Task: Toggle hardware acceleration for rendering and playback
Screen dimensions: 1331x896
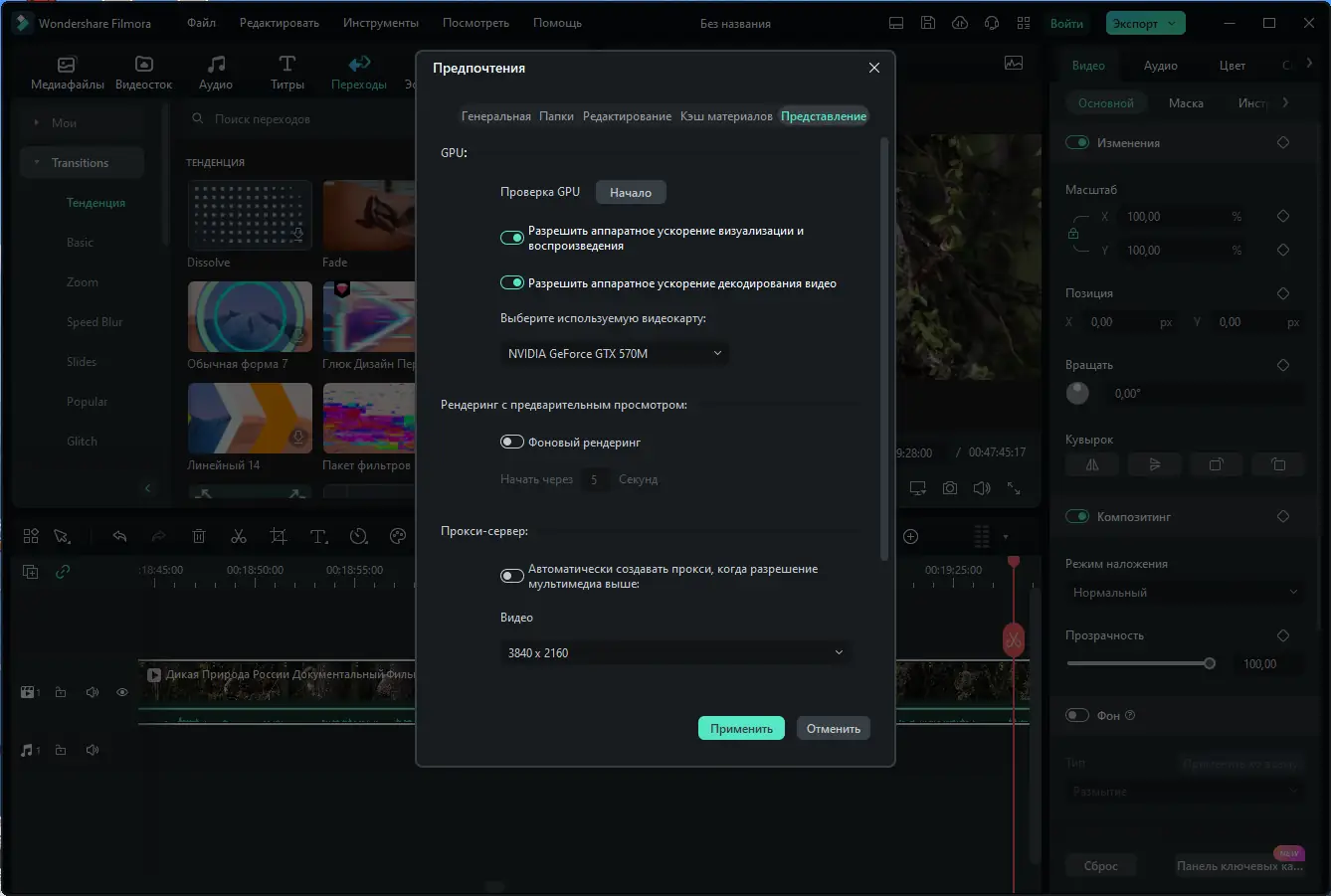Action: 512,238
